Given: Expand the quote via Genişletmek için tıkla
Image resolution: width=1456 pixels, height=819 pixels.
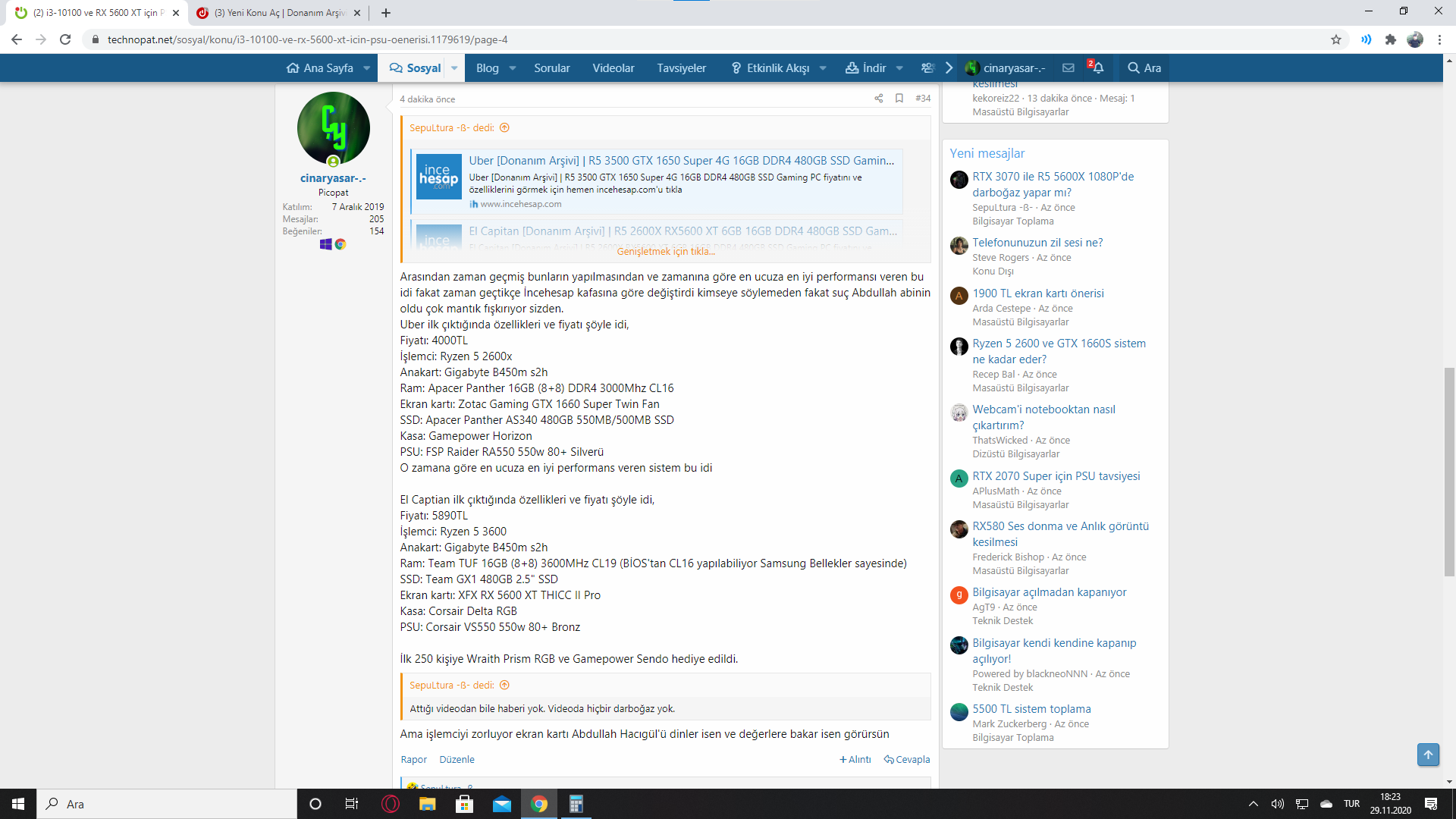Looking at the screenshot, I should tap(665, 252).
